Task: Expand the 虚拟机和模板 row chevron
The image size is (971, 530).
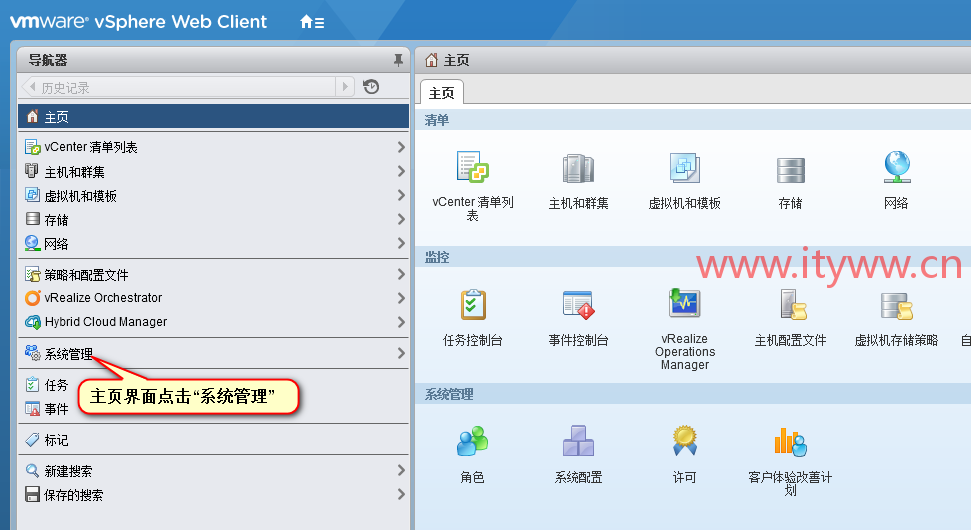Action: coord(401,195)
